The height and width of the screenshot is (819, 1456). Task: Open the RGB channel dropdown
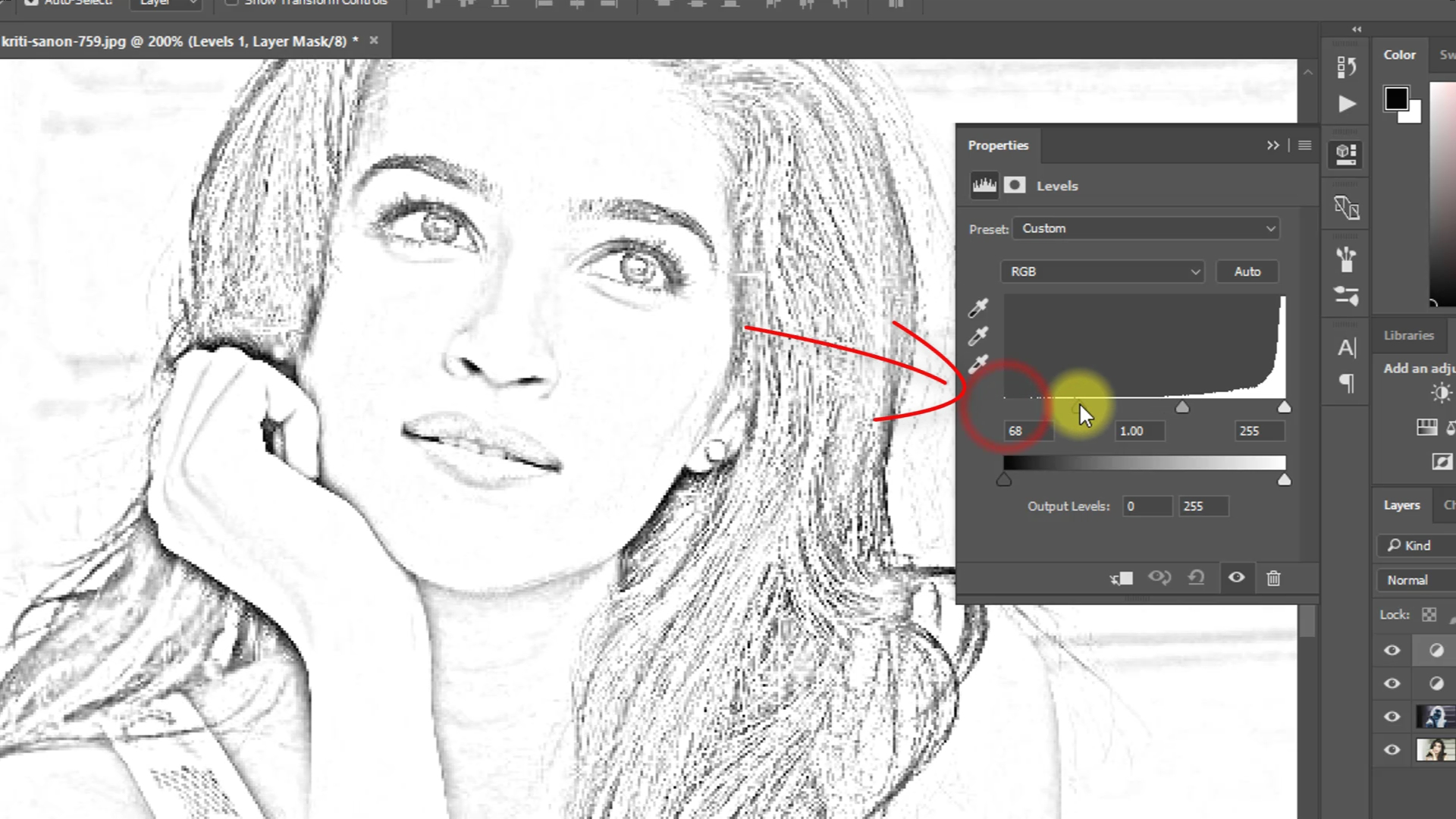tap(1102, 271)
